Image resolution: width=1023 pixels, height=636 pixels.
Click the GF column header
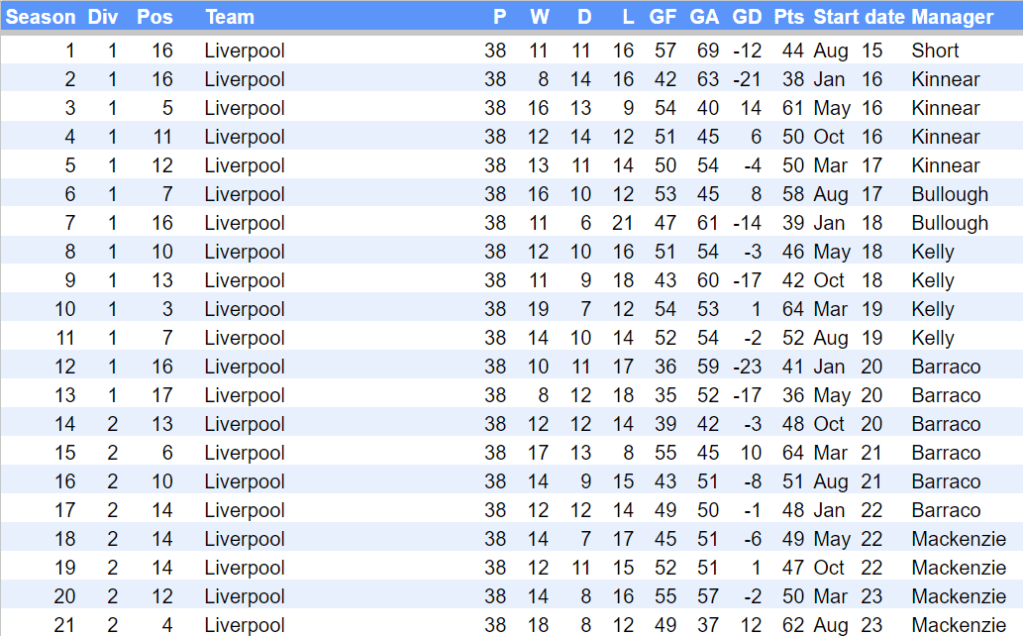(x=663, y=17)
